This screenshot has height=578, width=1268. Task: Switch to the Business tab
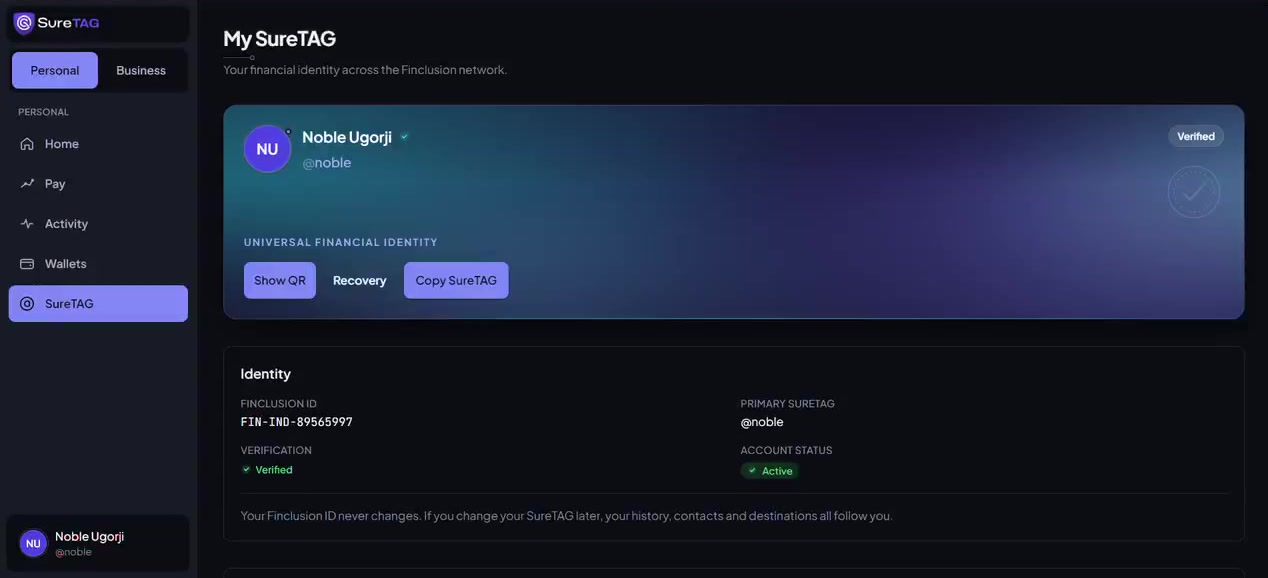tap(141, 71)
